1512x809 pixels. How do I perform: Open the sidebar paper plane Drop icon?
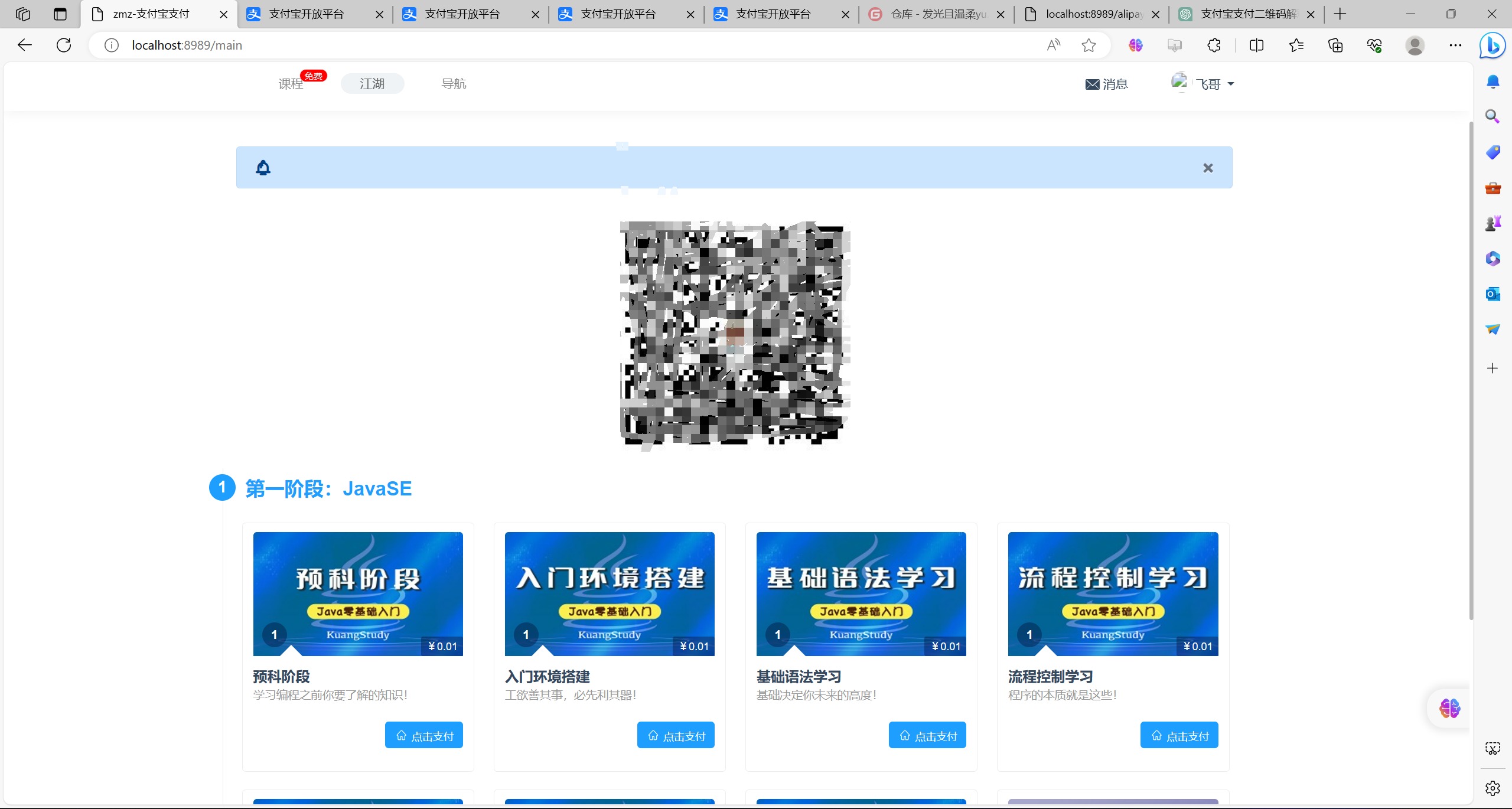point(1493,329)
